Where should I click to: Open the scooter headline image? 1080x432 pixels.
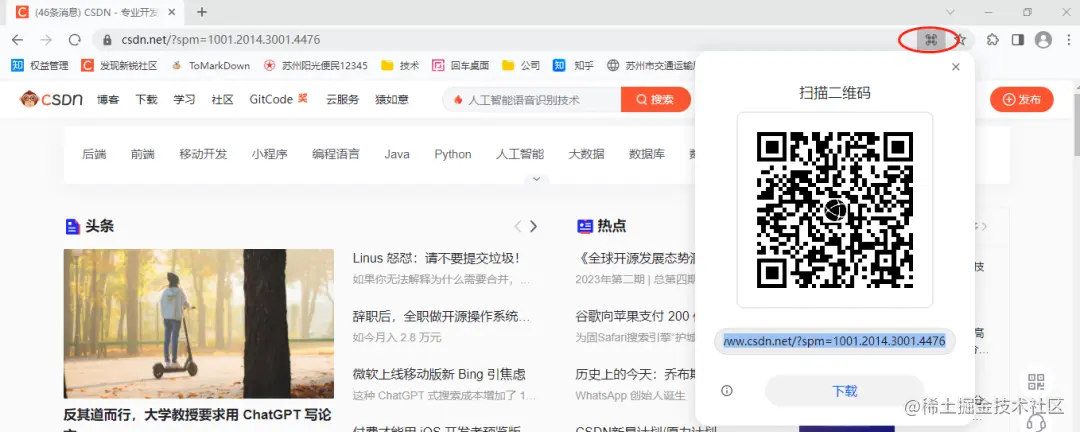[x=198, y=324]
